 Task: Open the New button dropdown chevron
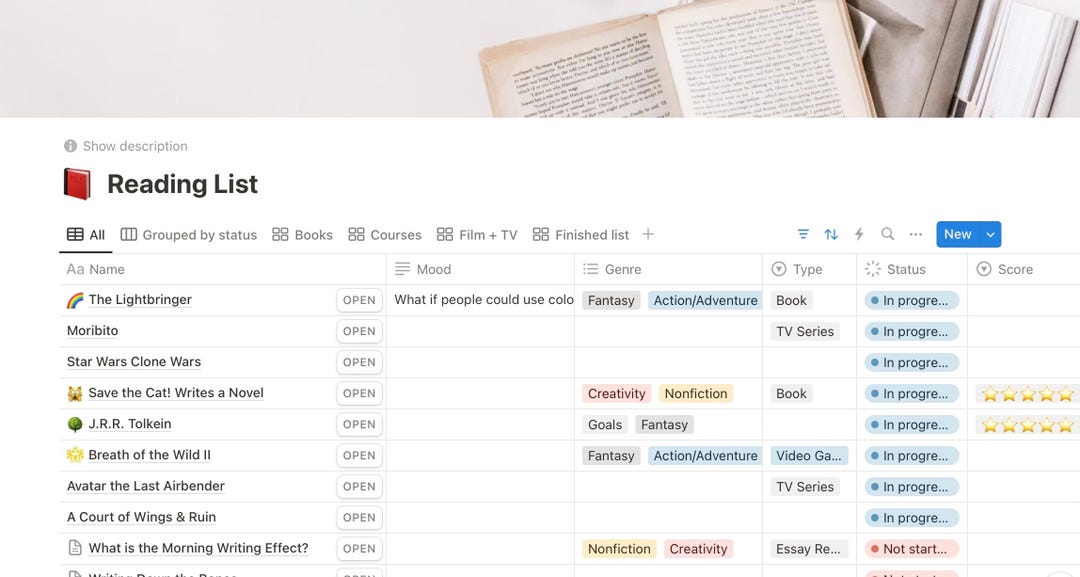point(990,233)
